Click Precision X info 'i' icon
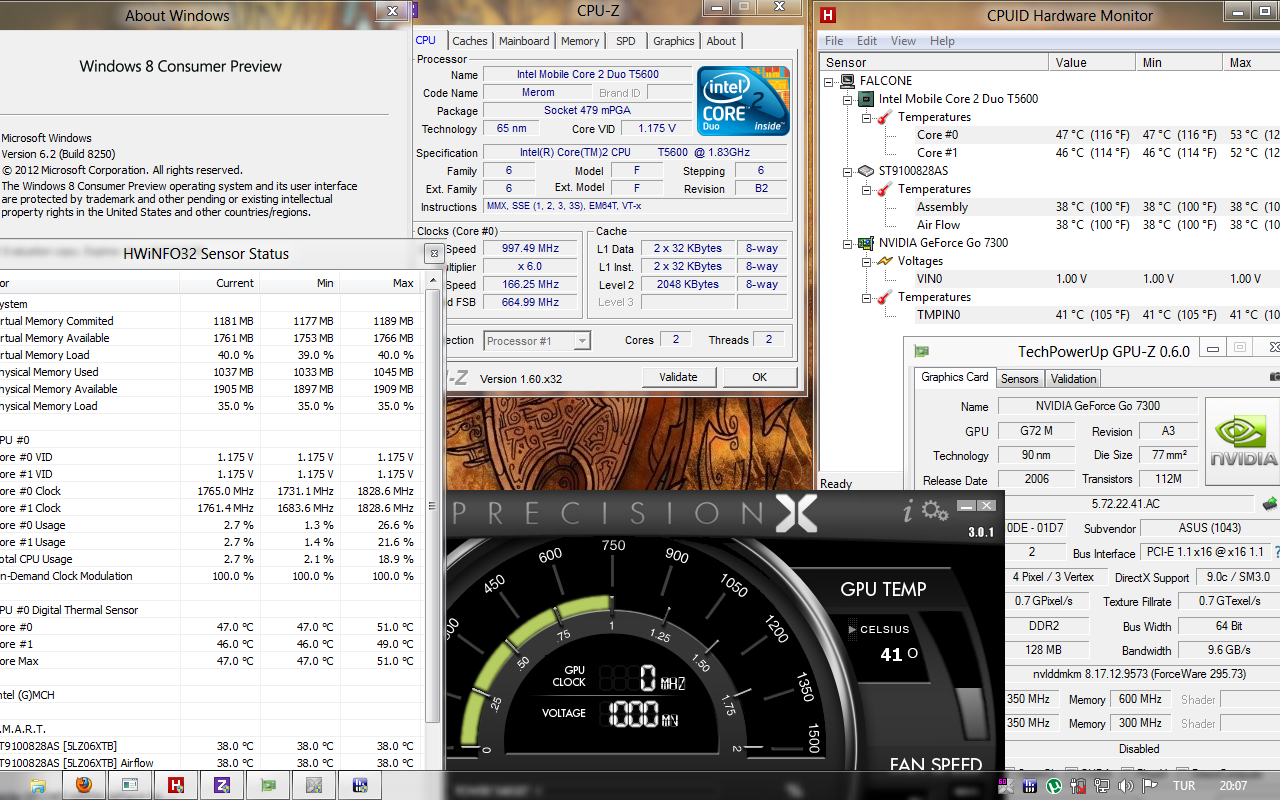The image size is (1280, 800). coord(908,512)
